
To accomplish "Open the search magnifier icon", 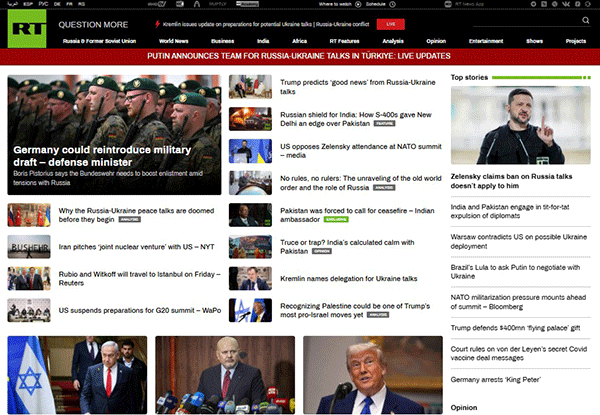I will [x=585, y=20].
